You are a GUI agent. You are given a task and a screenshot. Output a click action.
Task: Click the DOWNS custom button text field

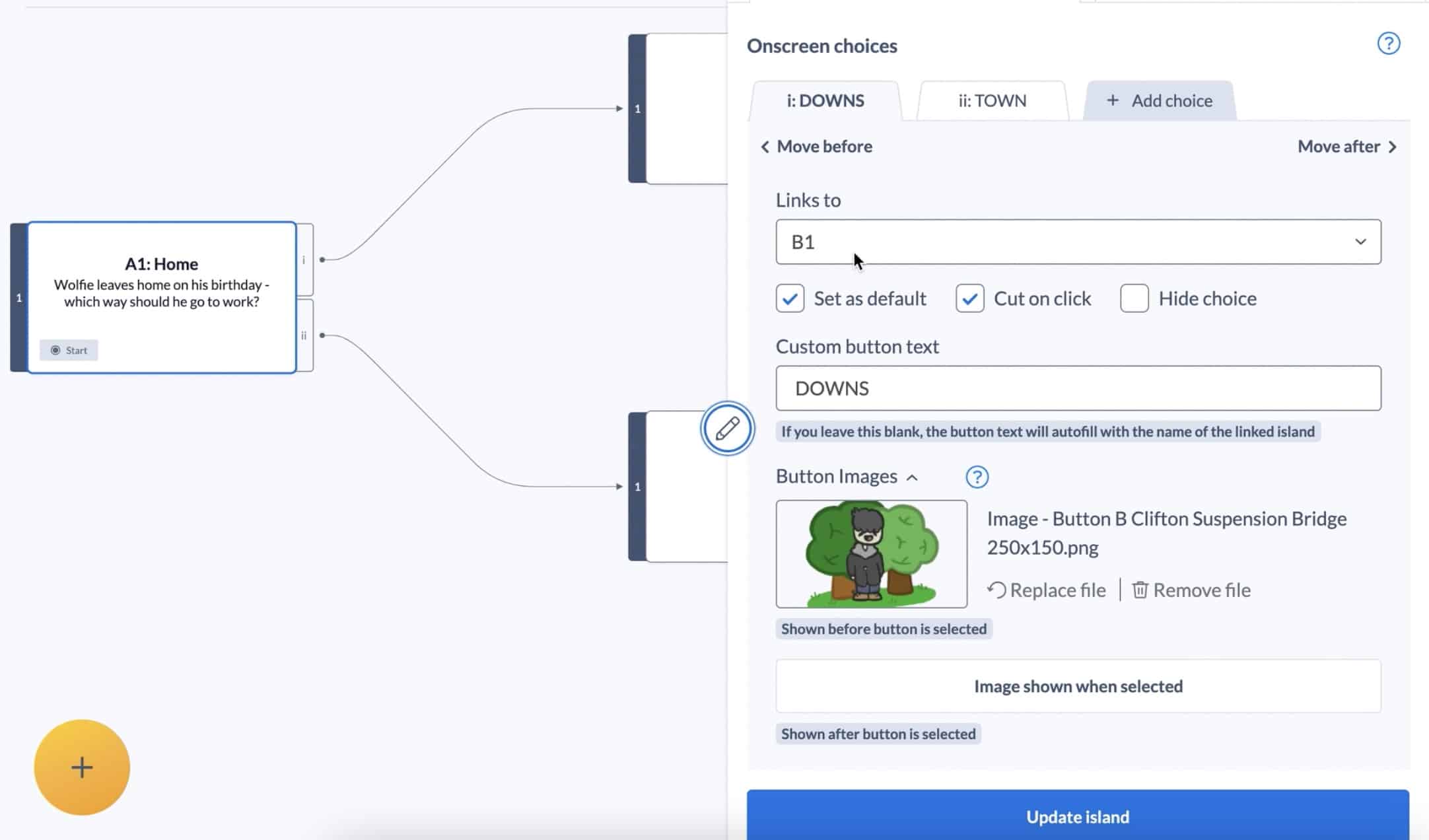point(1078,388)
